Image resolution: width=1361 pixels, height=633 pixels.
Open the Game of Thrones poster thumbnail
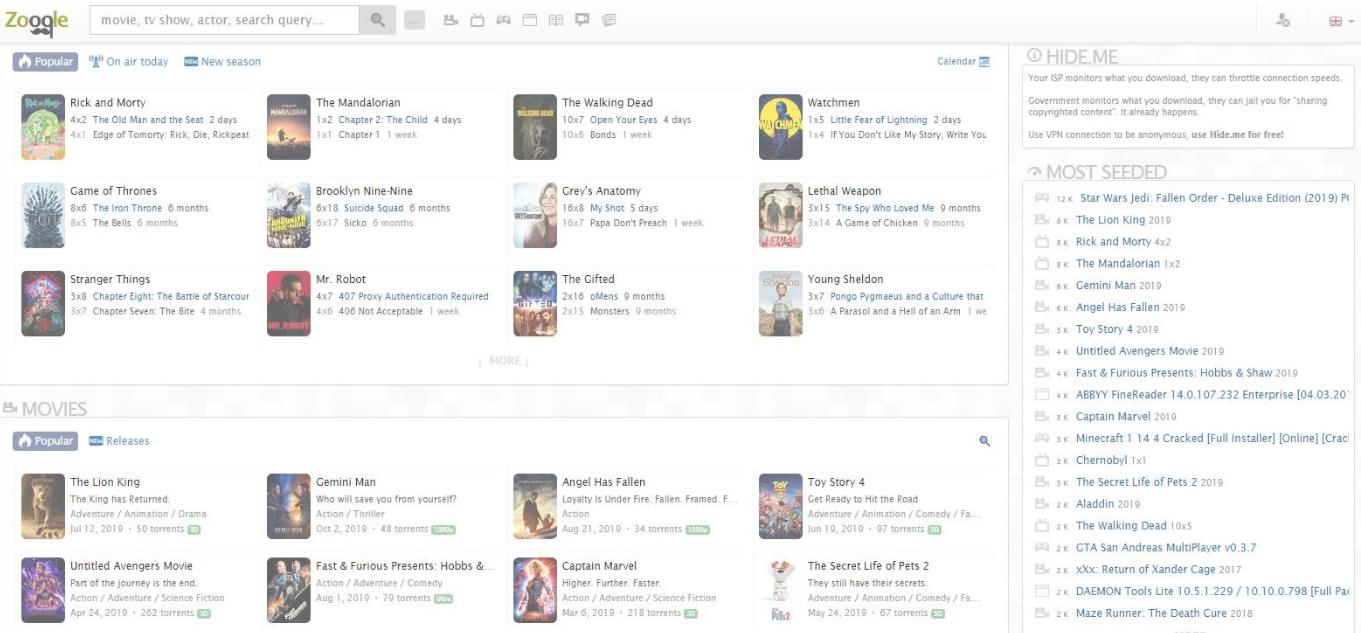tap(43, 215)
